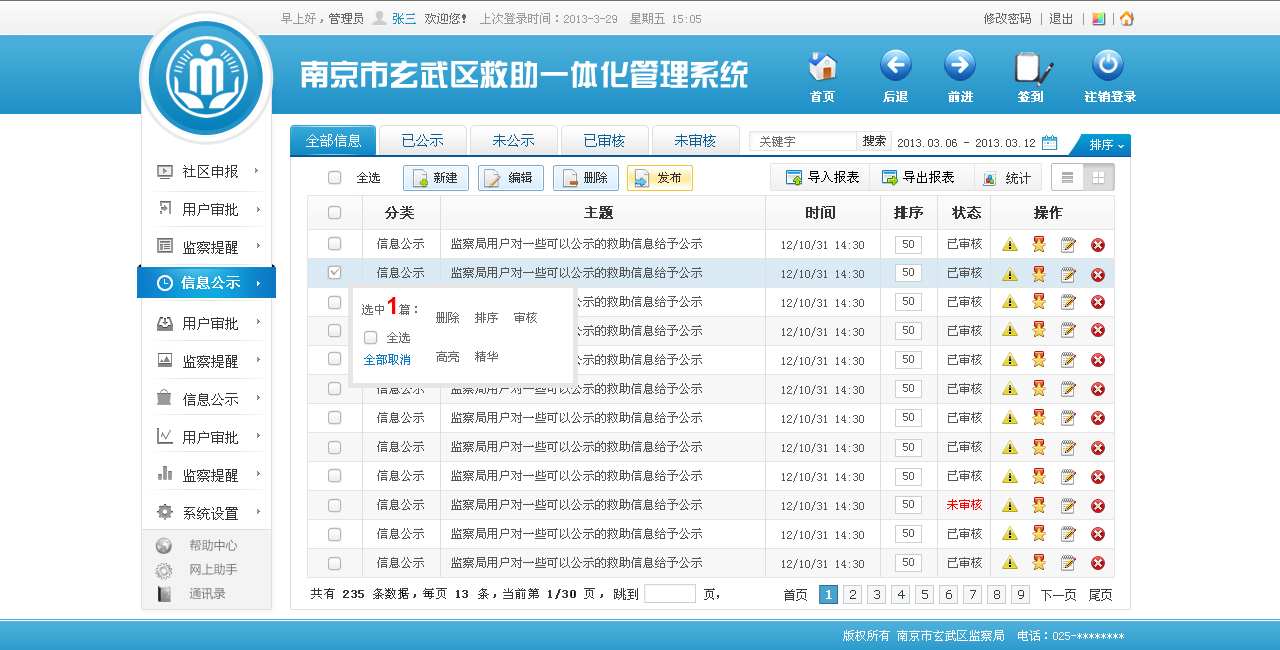Click 修改密码 link at top
The image size is (1280, 650).
point(1007,19)
